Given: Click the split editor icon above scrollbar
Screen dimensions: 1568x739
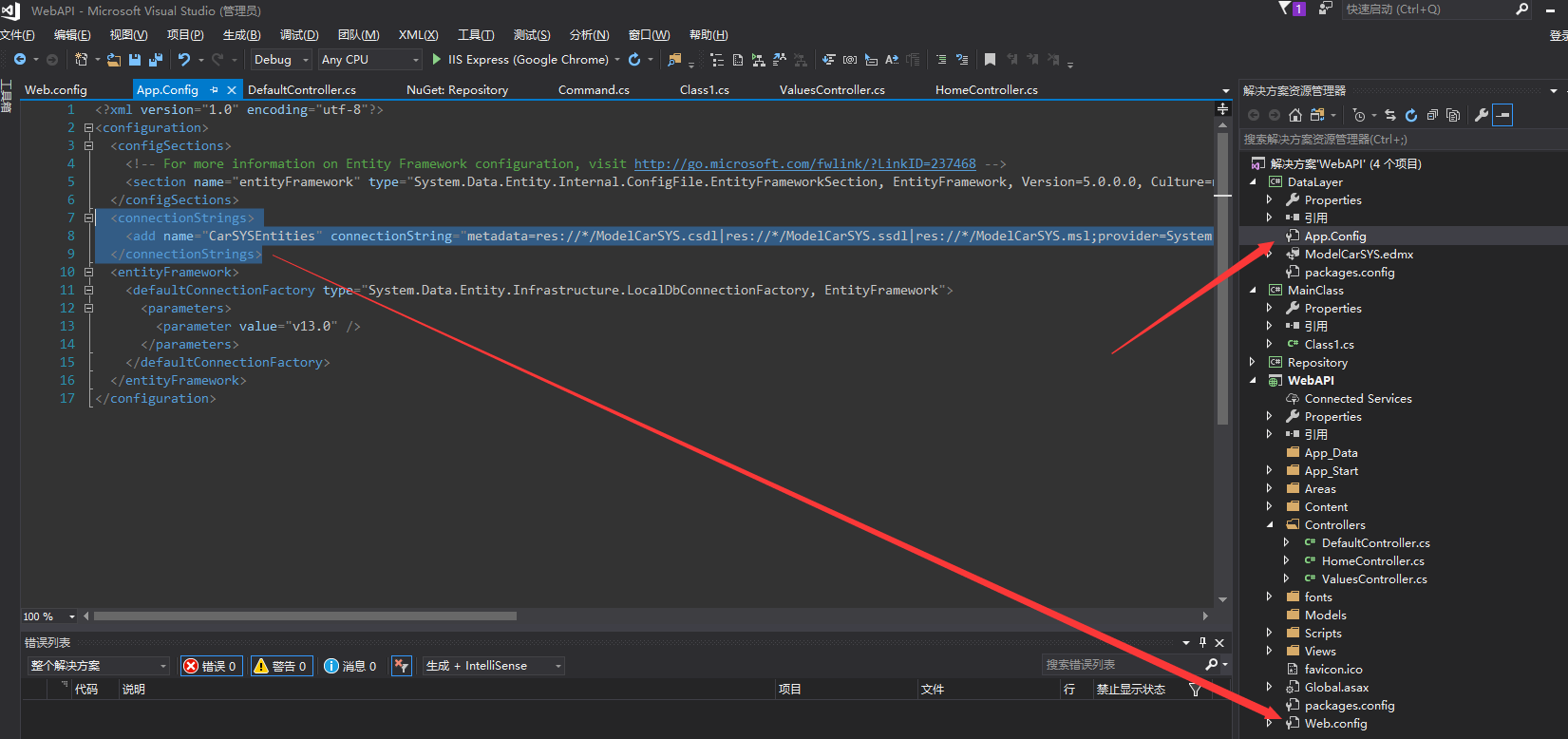Looking at the screenshot, I should pyautogui.click(x=1223, y=109).
